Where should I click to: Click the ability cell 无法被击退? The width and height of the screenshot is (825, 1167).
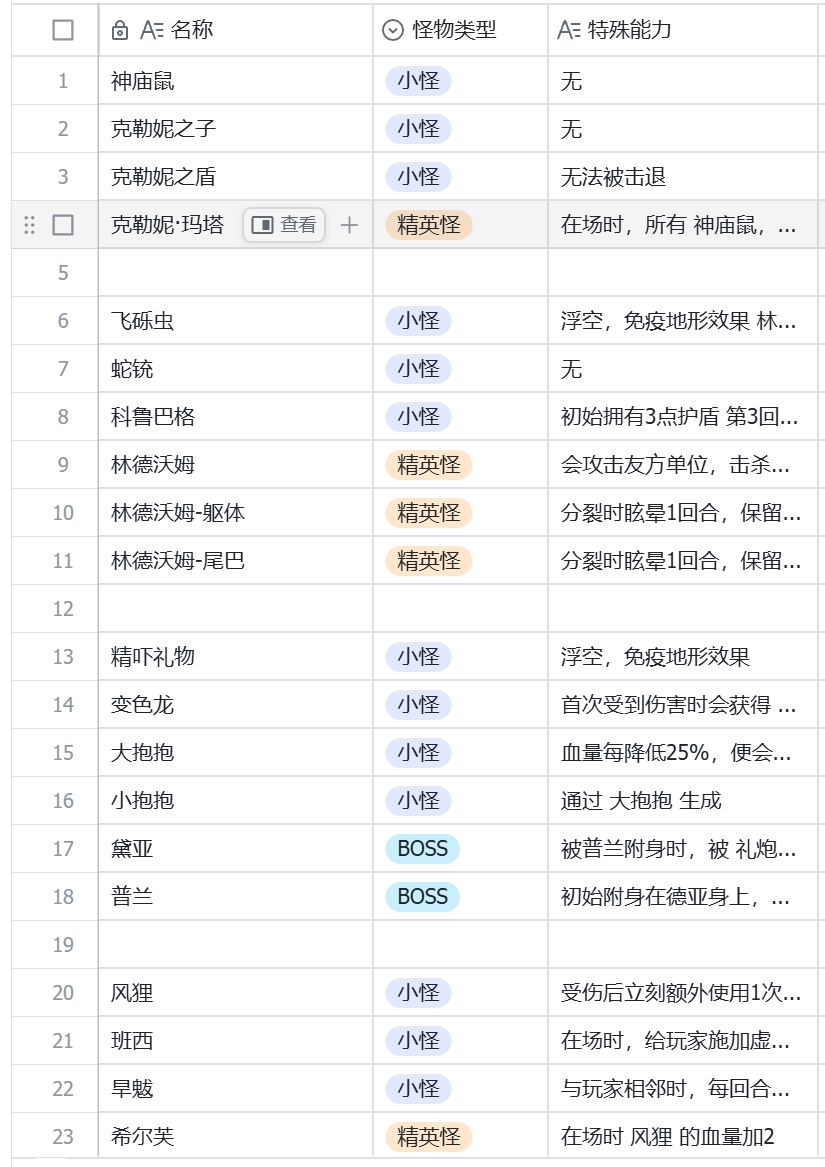(x=682, y=177)
